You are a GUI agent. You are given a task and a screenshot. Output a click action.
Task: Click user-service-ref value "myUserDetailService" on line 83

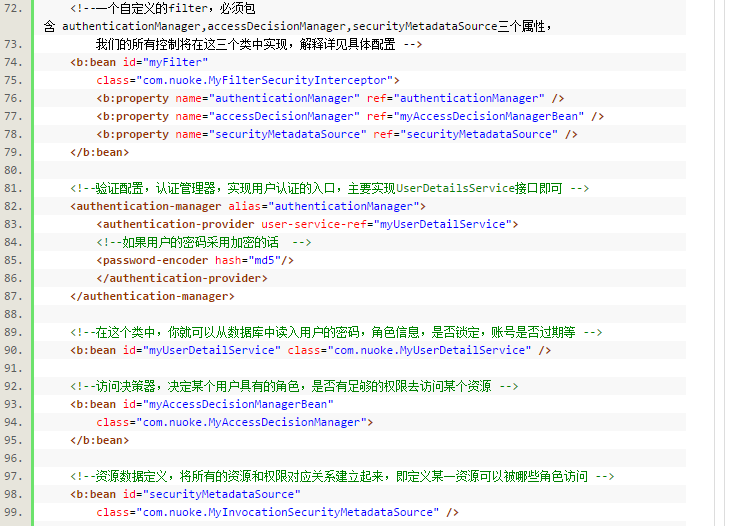tap(443, 224)
